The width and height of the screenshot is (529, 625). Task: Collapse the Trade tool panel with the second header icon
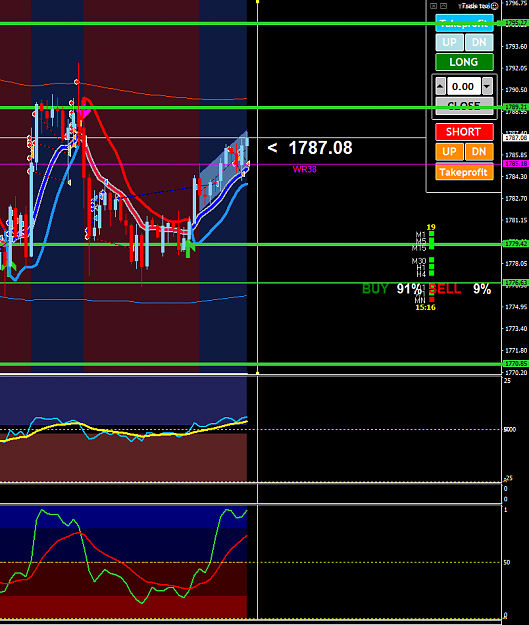(x=443, y=6)
